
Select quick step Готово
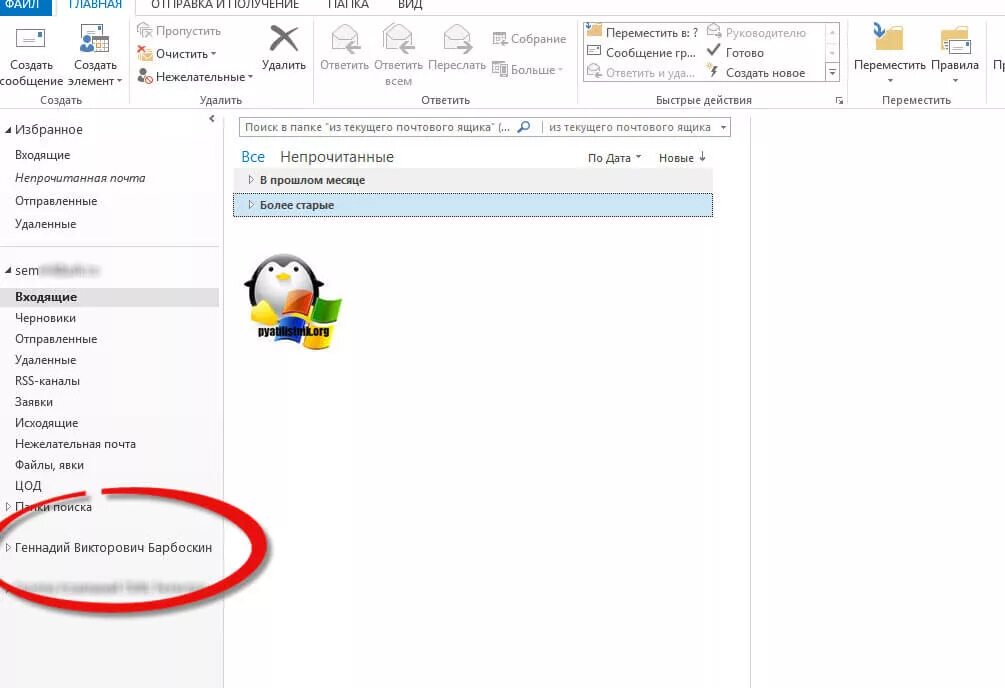tap(735, 53)
